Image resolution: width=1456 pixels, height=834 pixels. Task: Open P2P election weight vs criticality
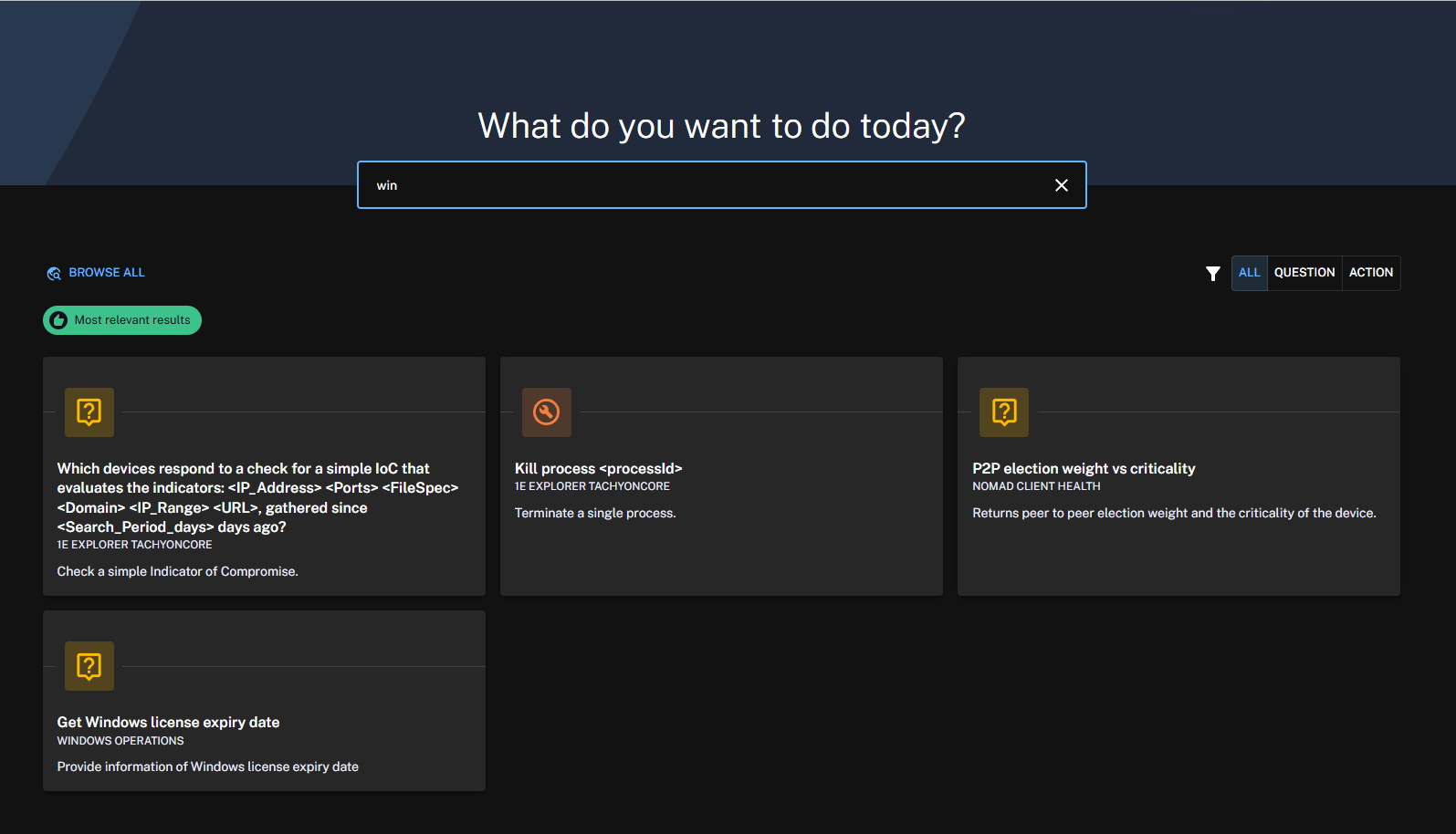(1083, 469)
